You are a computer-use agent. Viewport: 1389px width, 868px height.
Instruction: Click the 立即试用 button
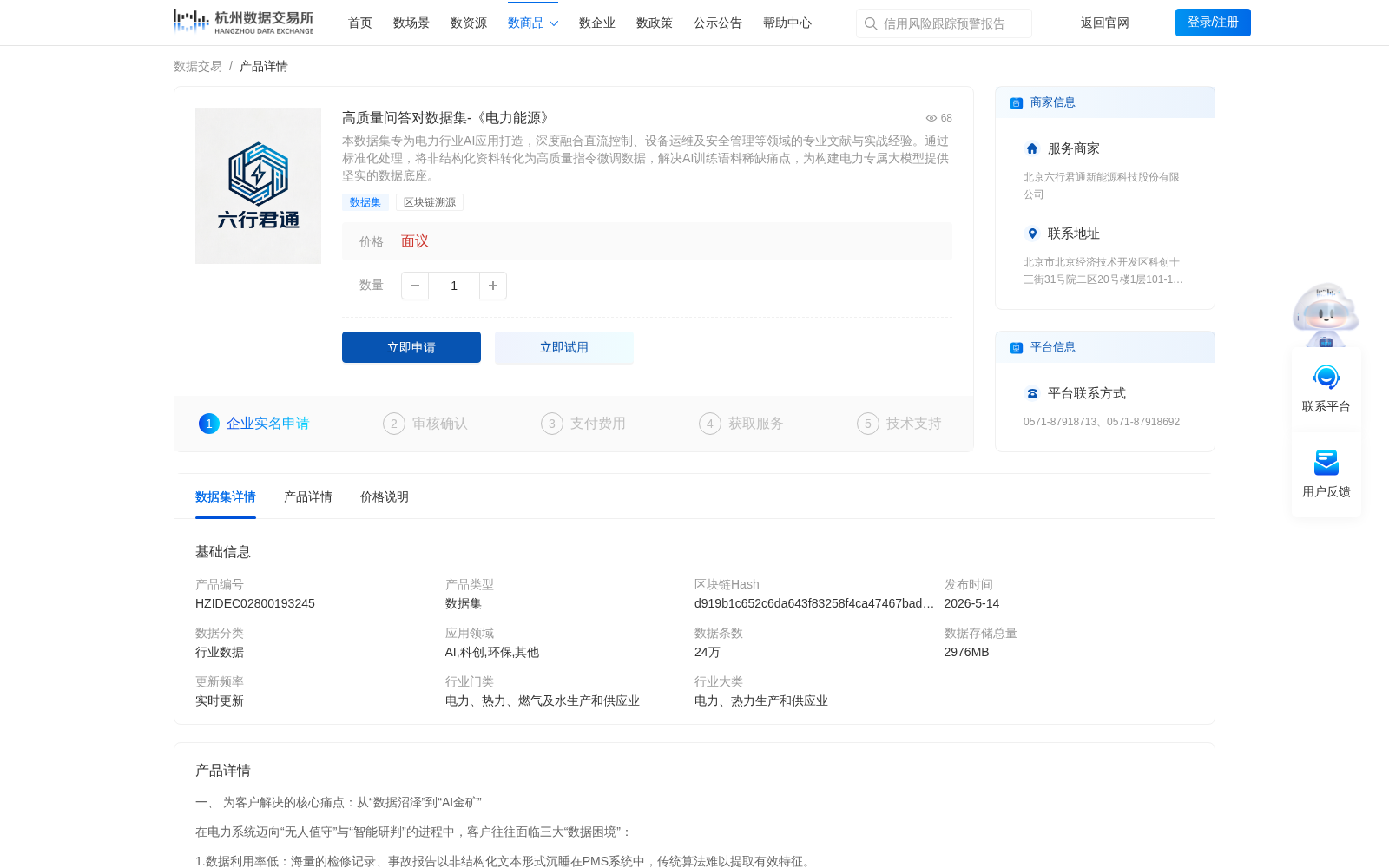pyautogui.click(x=564, y=347)
